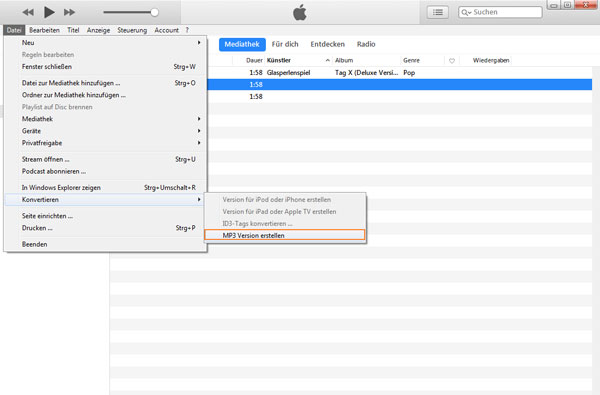The width and height of the screenshot is (600, 395).
Task: Open the Steuerung menu
Action: (132, 30)
